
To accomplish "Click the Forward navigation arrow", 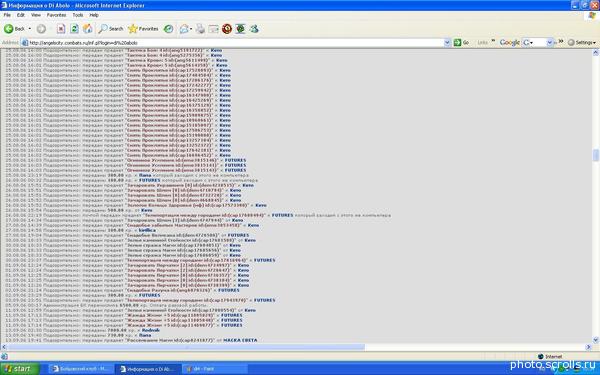I will point(41,29).
